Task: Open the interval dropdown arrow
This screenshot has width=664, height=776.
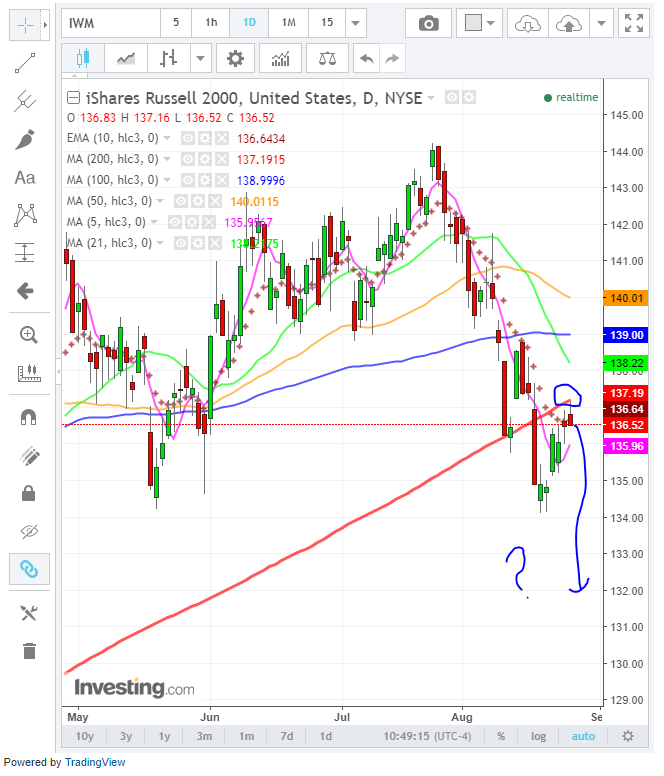Action: pos(356,23)
